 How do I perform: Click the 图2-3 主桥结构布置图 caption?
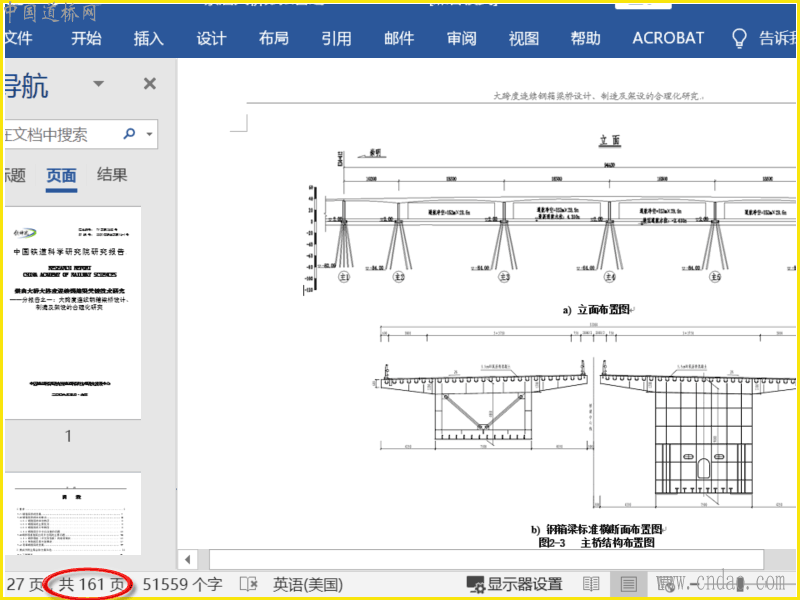point(596,543)
